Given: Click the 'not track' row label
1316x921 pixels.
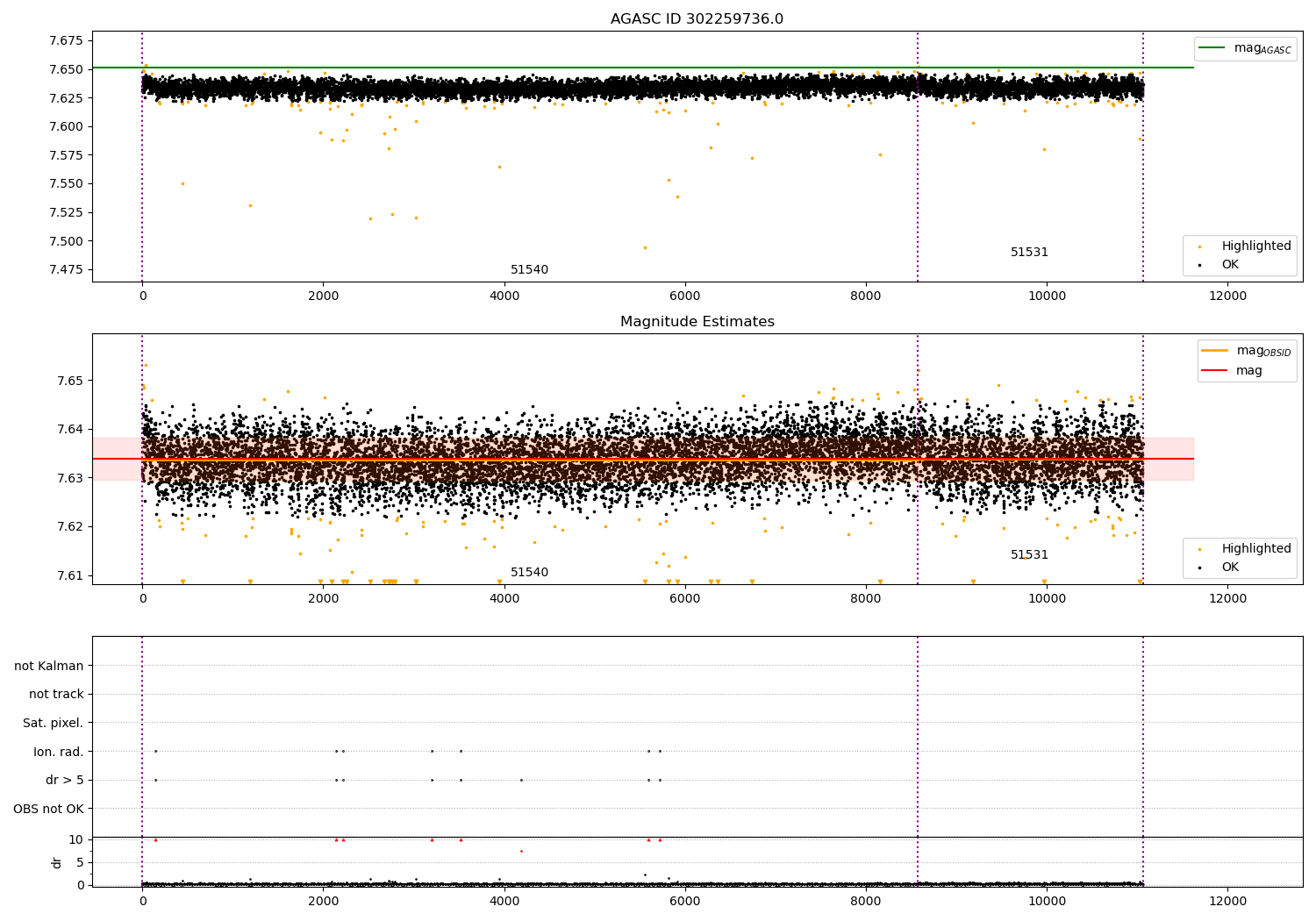Looking at the screenshot, I should (56, 695).
